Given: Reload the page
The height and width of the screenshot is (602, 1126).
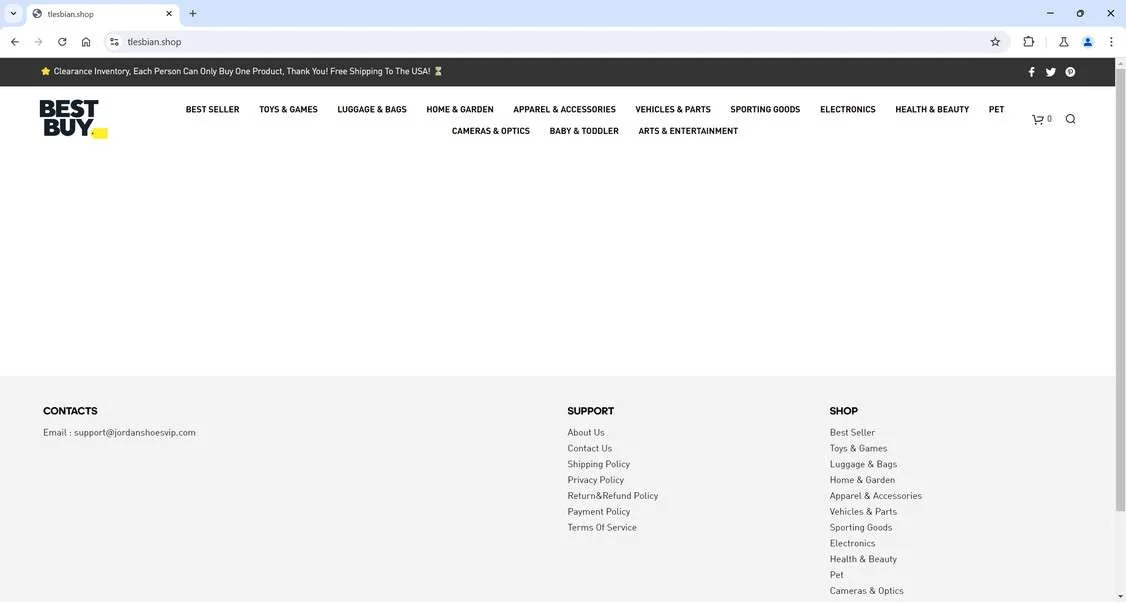Looking at the screenshot, I should (62, 42).
